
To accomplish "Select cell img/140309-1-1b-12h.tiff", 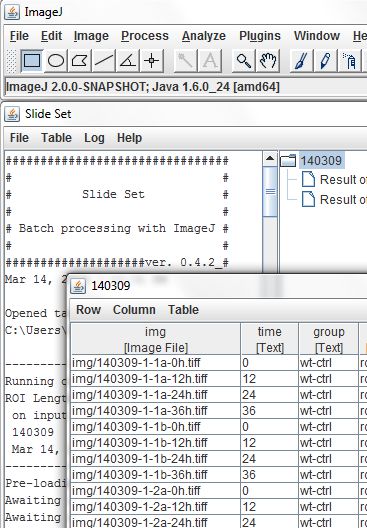I will (x=156, y=442).
